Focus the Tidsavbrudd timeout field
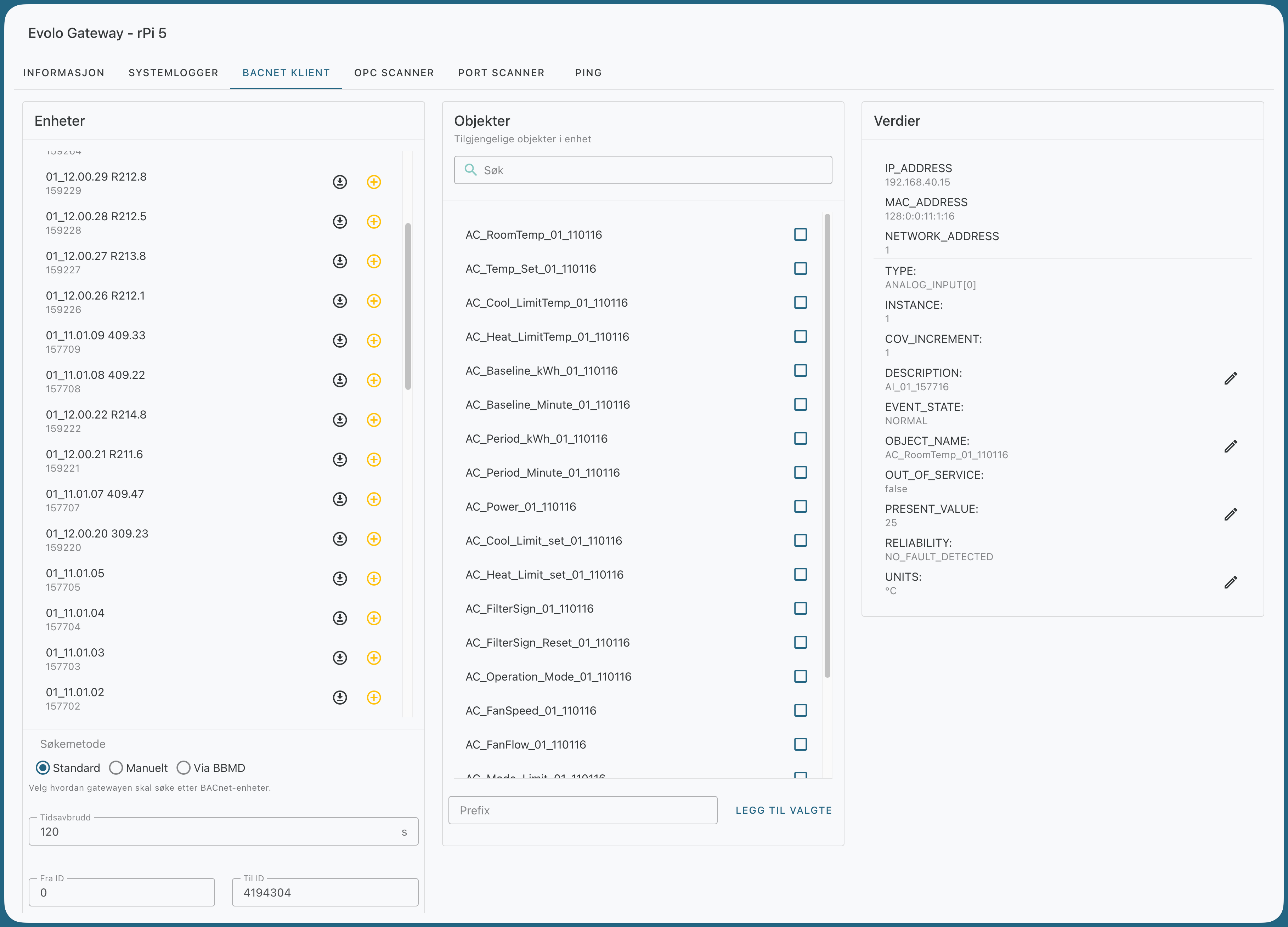This screenshot has width=1288, height=927. pos(223,832)
